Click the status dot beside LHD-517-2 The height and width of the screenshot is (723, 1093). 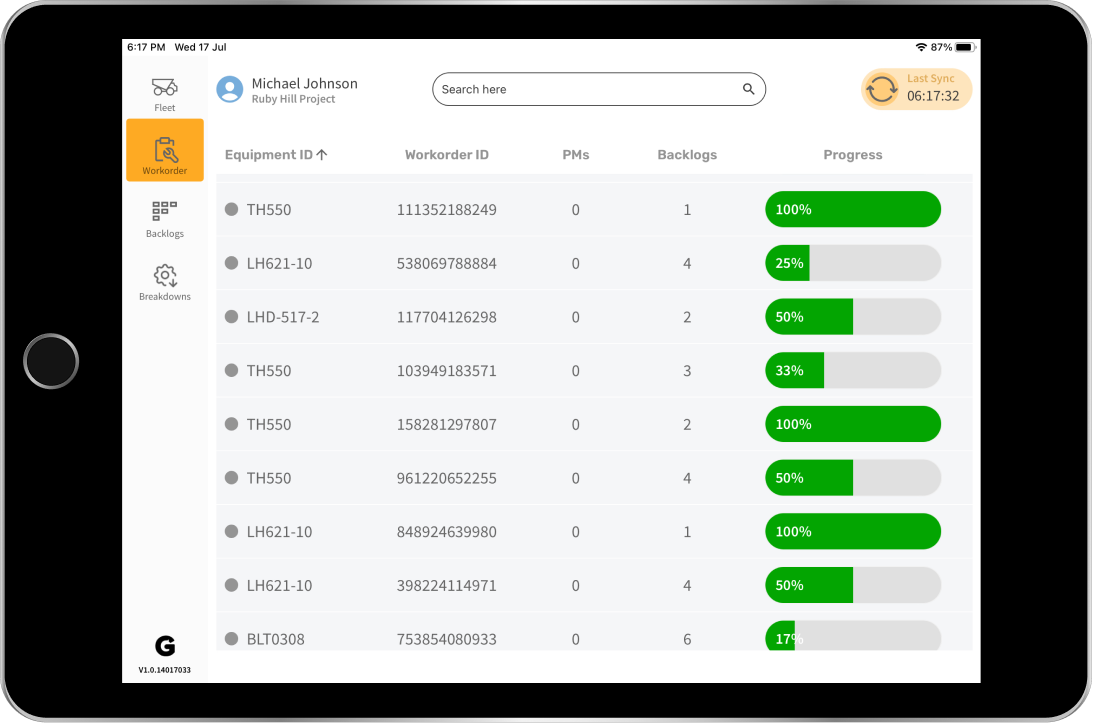click(231, 317)
